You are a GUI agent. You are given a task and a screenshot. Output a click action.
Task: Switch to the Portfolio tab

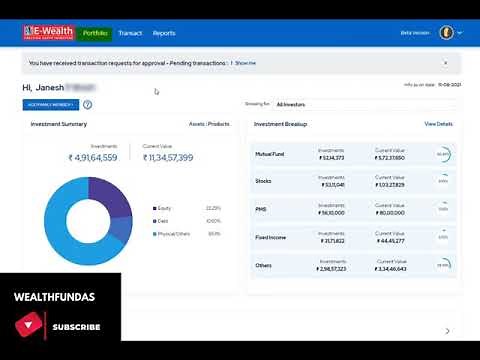click(95, 33)
